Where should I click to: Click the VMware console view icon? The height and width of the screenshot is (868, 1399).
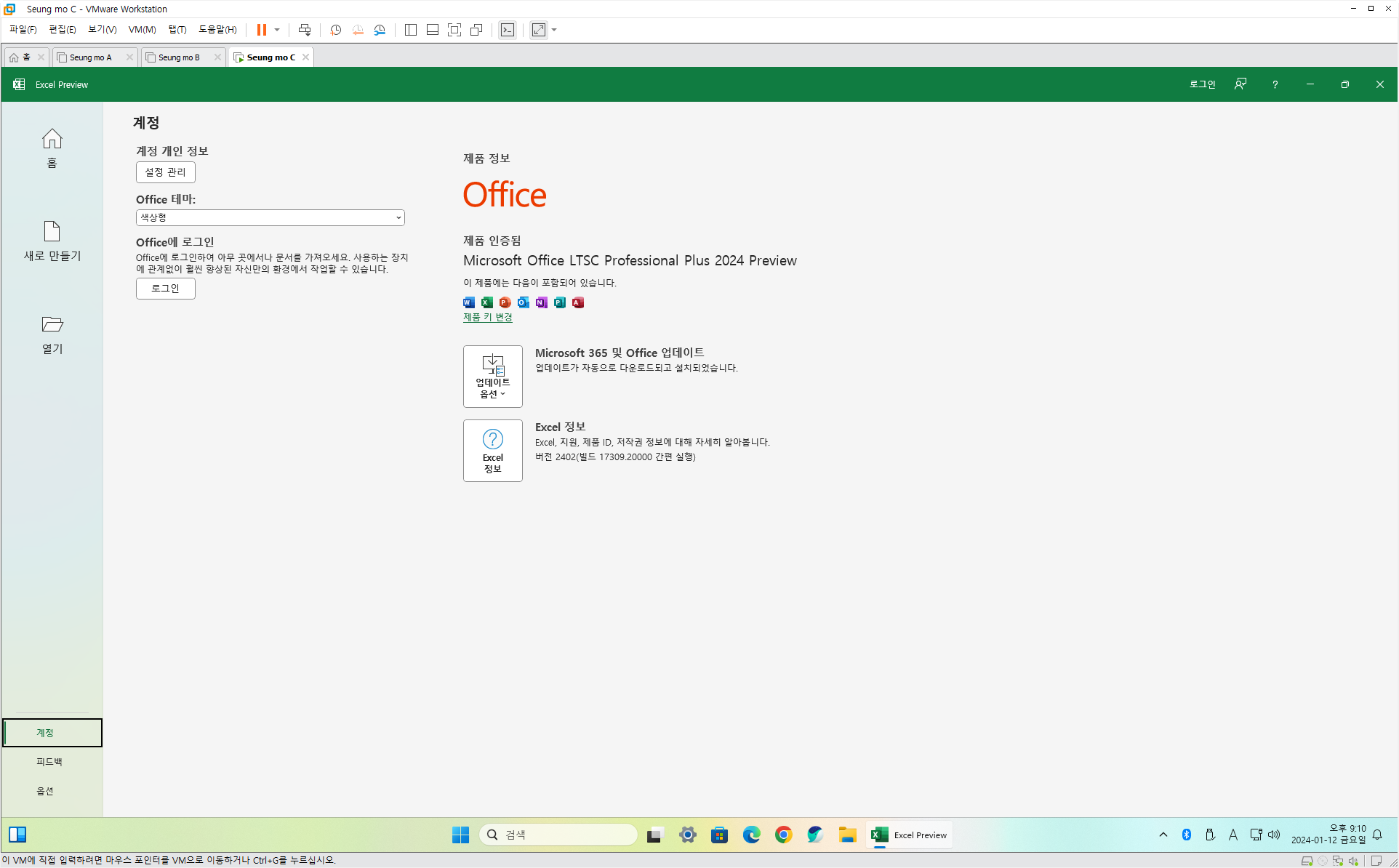pyautogui.click(x=508, y=30)
